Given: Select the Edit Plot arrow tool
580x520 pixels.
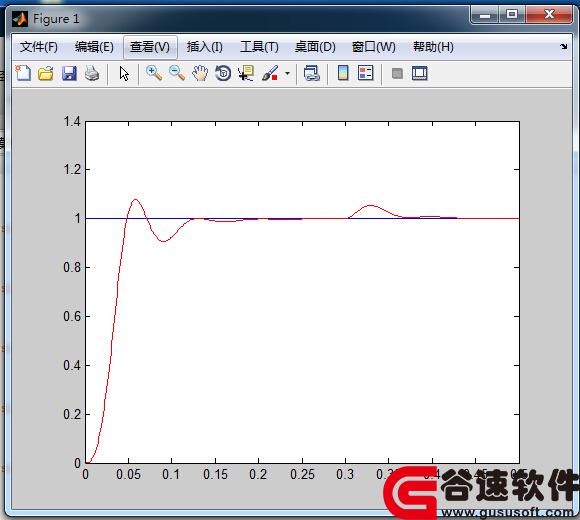Looking at the screenshot, I should click(124, 73).
